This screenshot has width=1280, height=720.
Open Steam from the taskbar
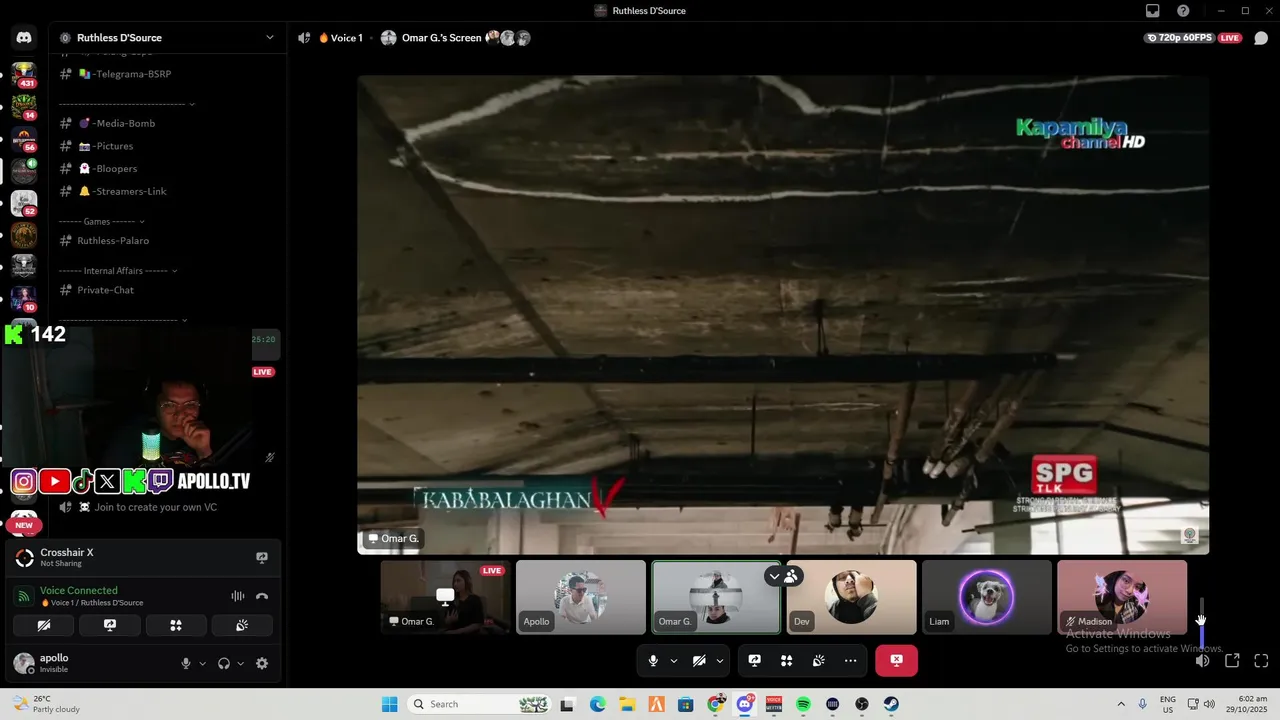pos(891,704)
